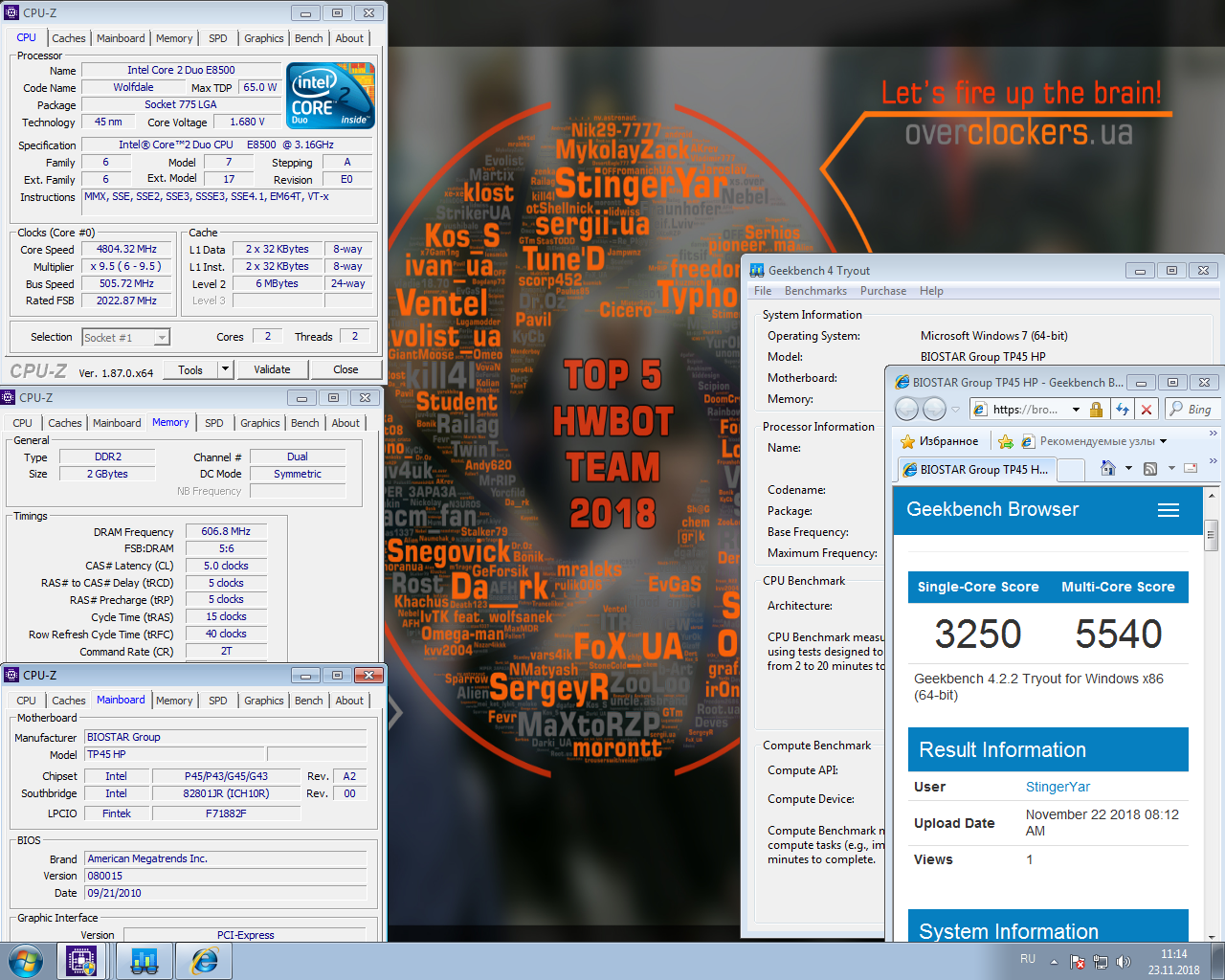Select CPU tab in middle CPU-Z Memory window
1225x980 pixels.
pos(23,423)
